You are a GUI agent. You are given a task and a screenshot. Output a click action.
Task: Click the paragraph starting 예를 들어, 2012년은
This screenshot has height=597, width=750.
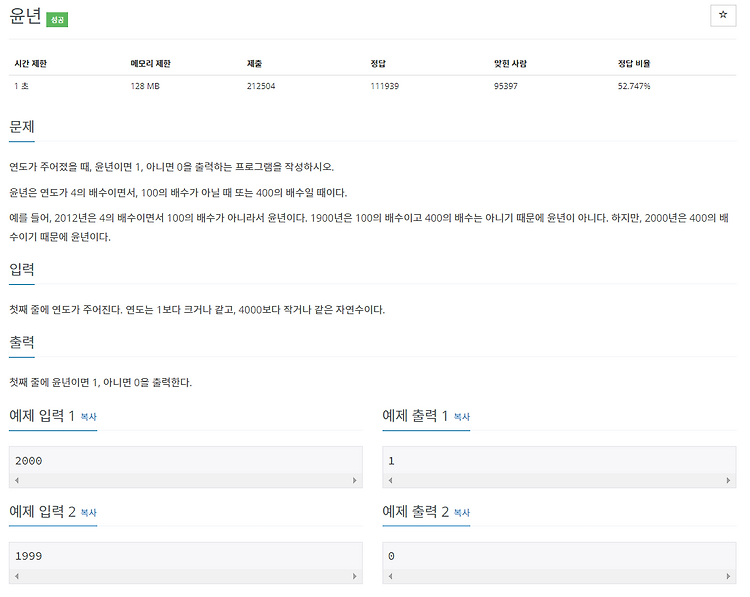(x=369, y=227)
